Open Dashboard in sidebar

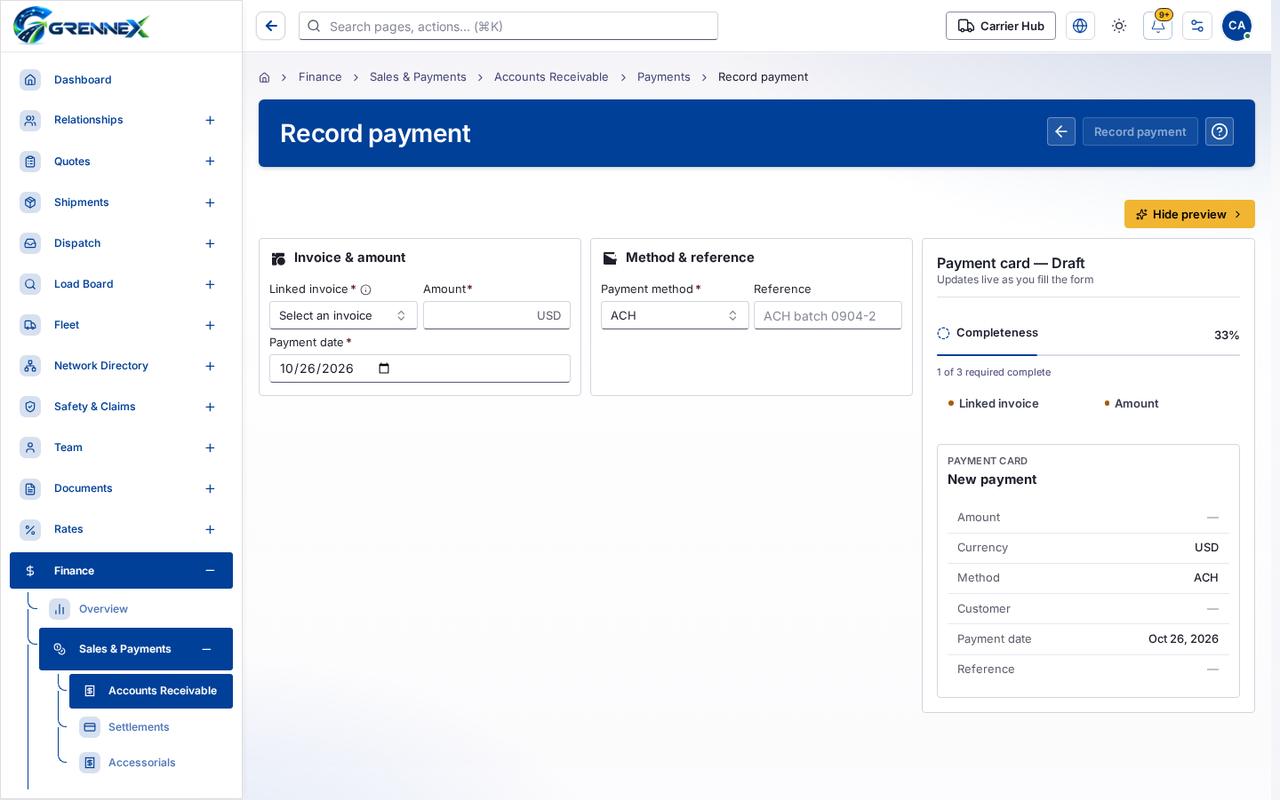point(121,80)
